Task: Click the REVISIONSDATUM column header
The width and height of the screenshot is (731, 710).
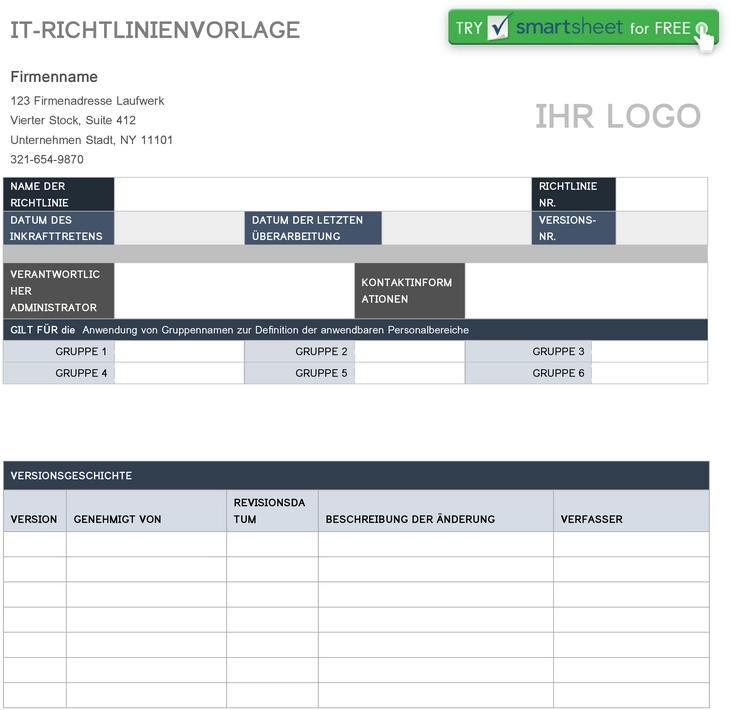Action: [272, 510]
